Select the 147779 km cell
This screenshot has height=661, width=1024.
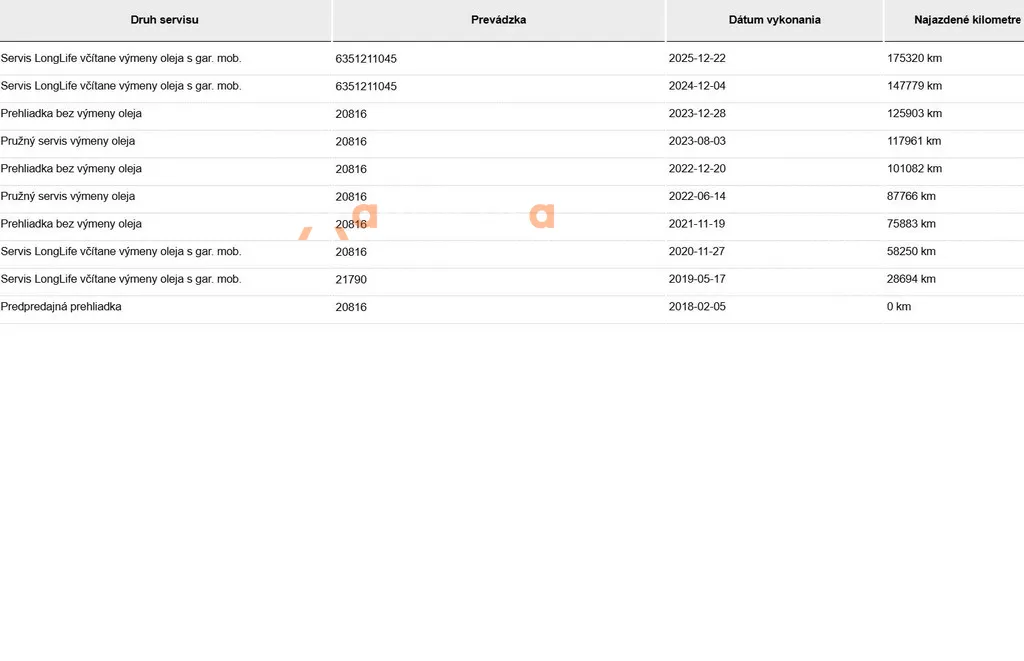coord(914,86)
